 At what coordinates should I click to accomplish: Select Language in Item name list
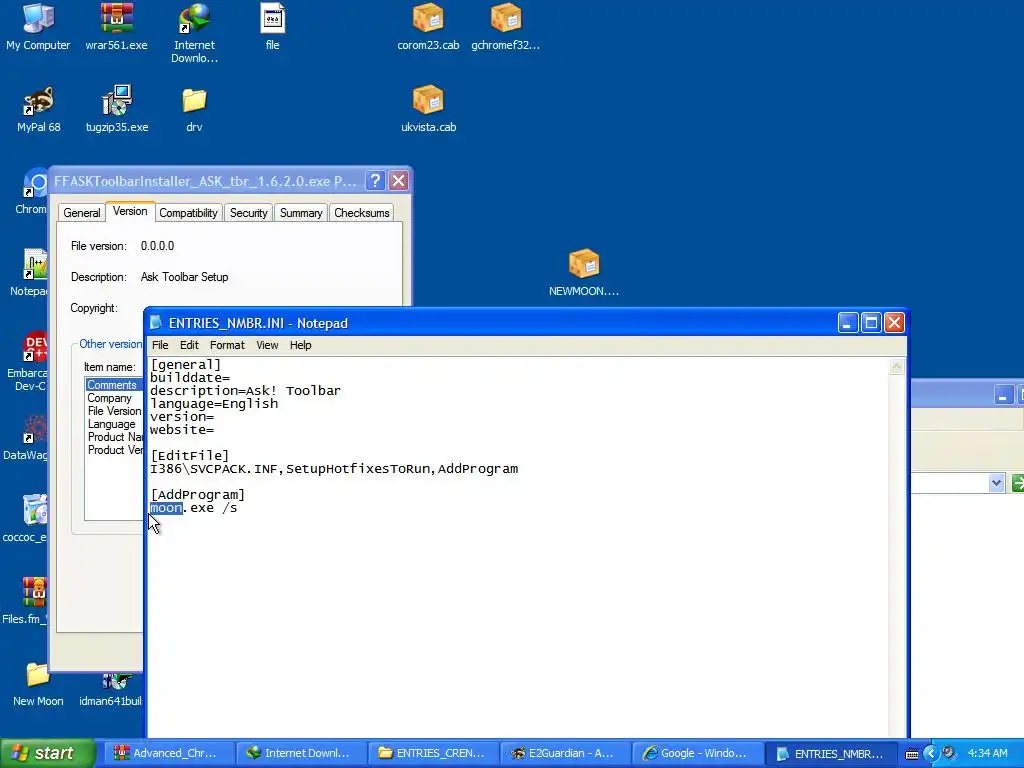point(112,424)
